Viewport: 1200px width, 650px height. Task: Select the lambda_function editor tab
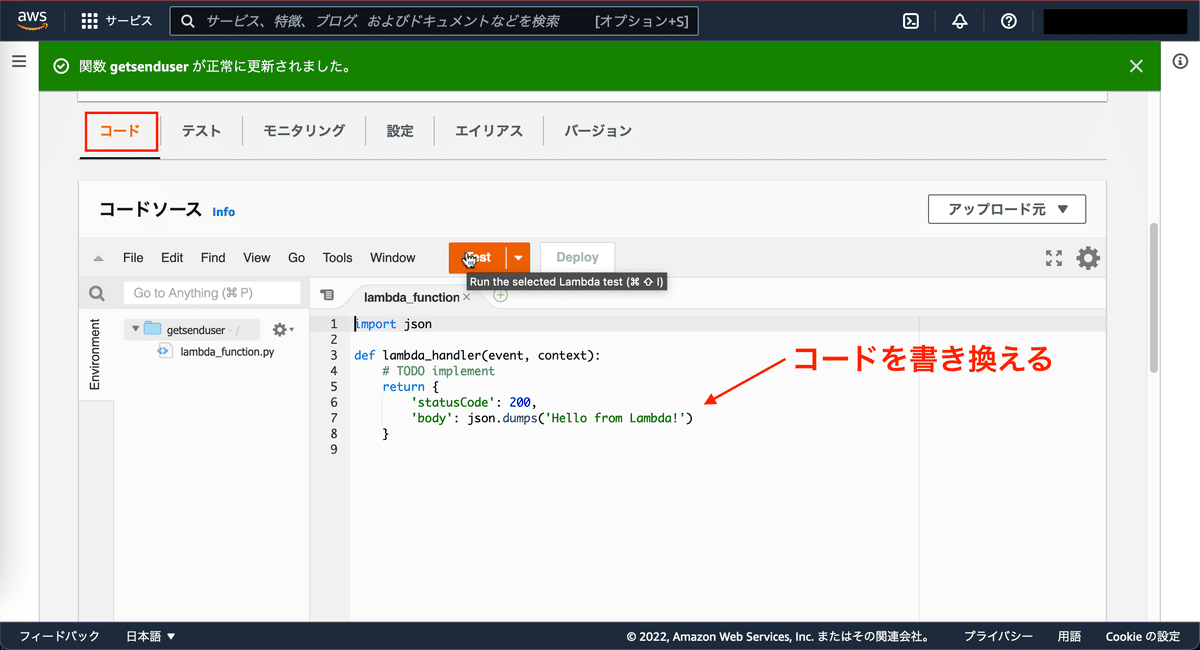(411, 297)
